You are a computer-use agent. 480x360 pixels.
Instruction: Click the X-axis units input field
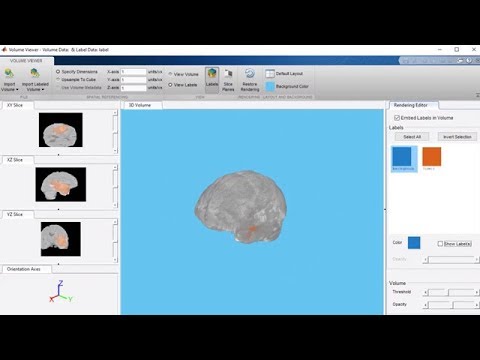[133, 72]
